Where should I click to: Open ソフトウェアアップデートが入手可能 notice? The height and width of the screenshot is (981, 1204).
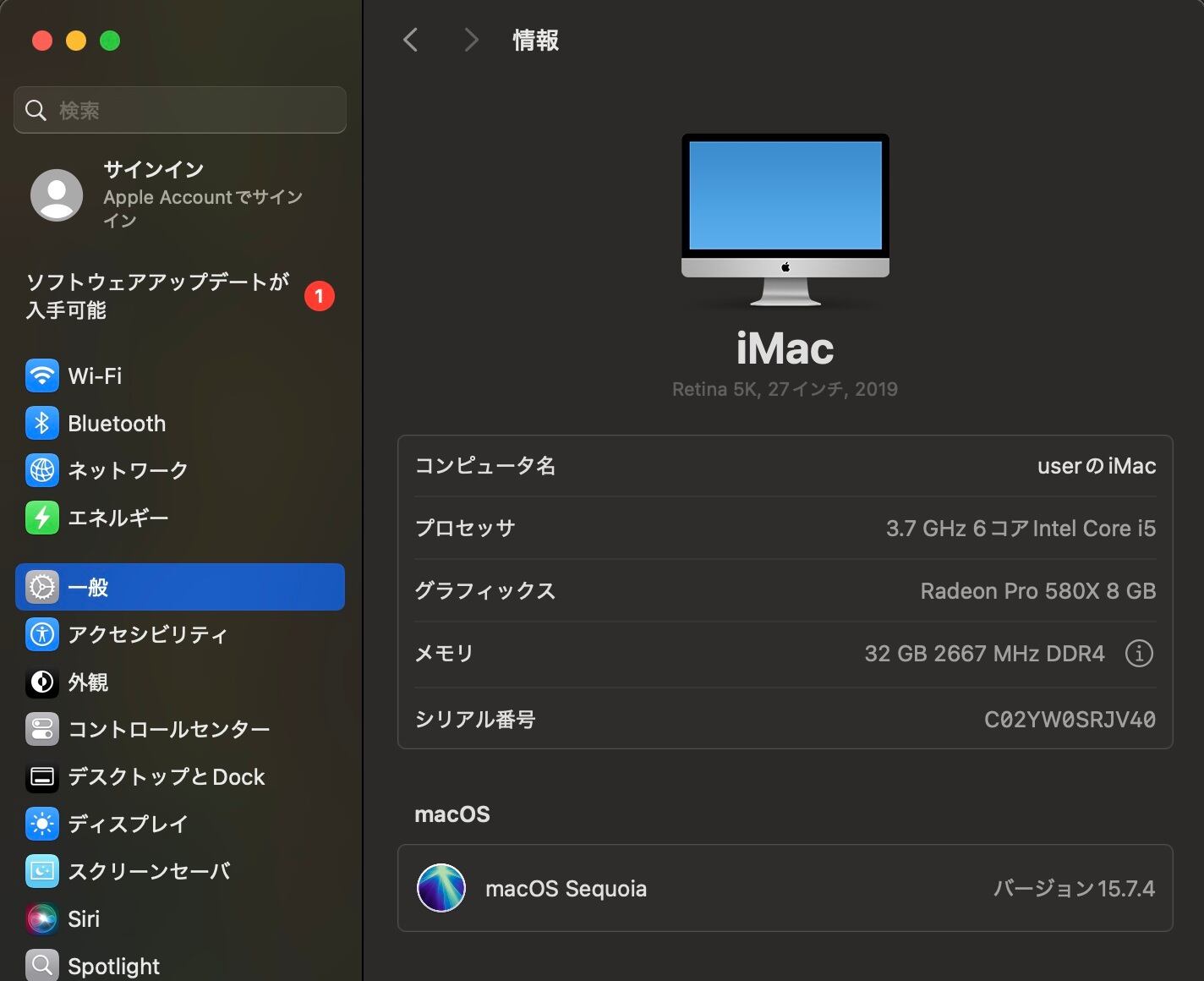tap(180, 296)
